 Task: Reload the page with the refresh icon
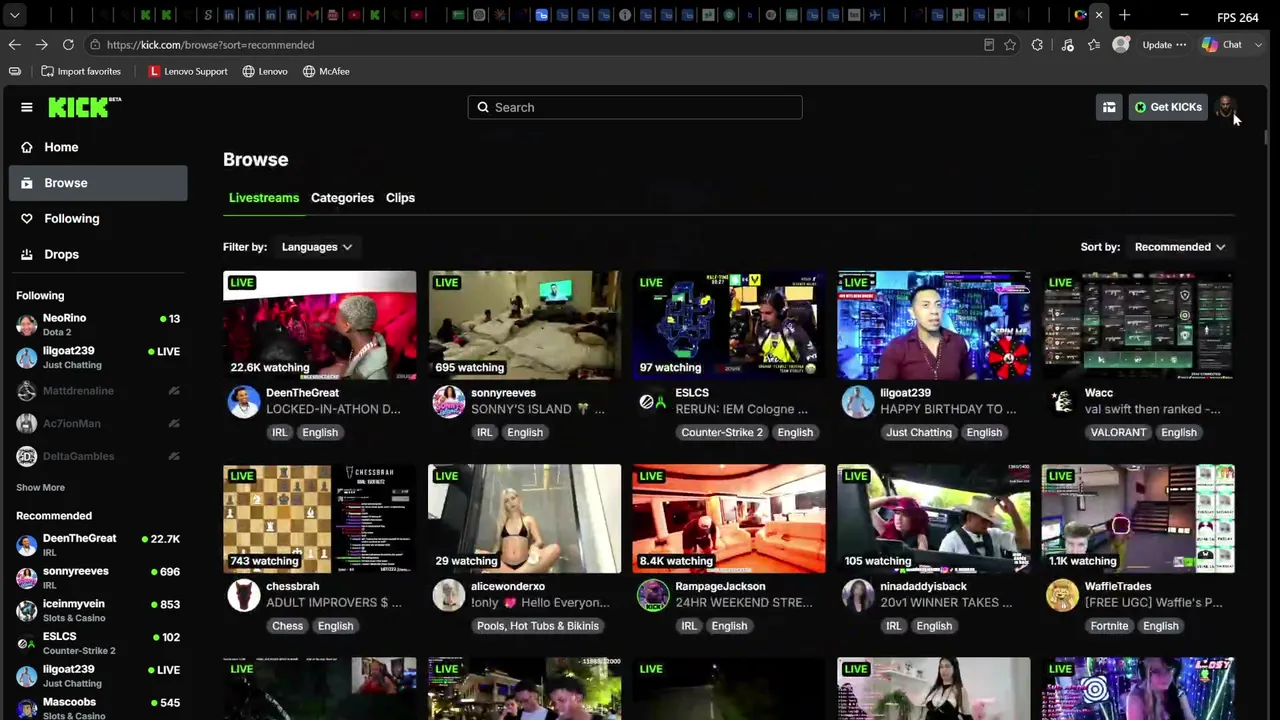pyautogui.click(x=68, y=45)
